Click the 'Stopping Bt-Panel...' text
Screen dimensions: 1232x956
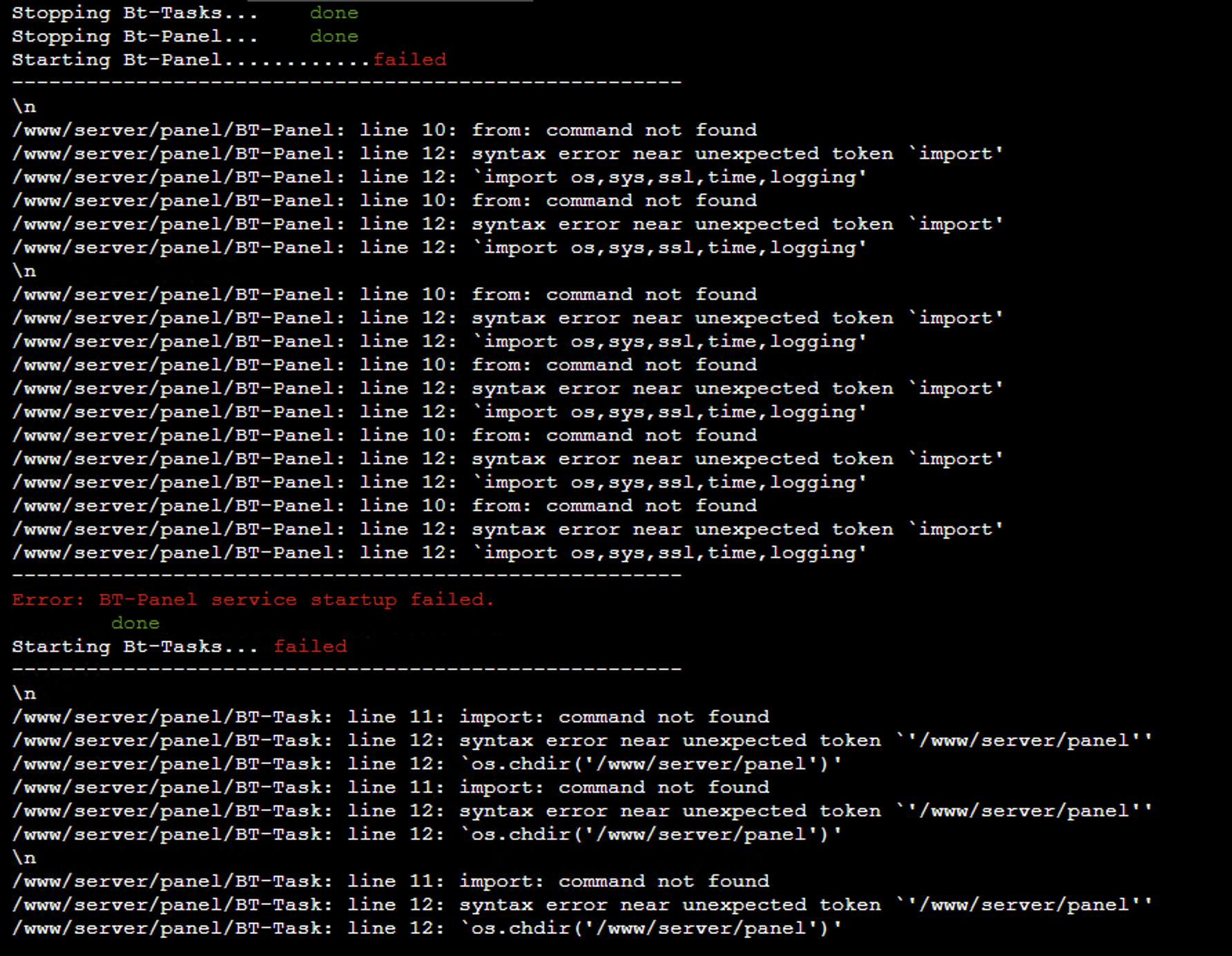tap(135, 37)
